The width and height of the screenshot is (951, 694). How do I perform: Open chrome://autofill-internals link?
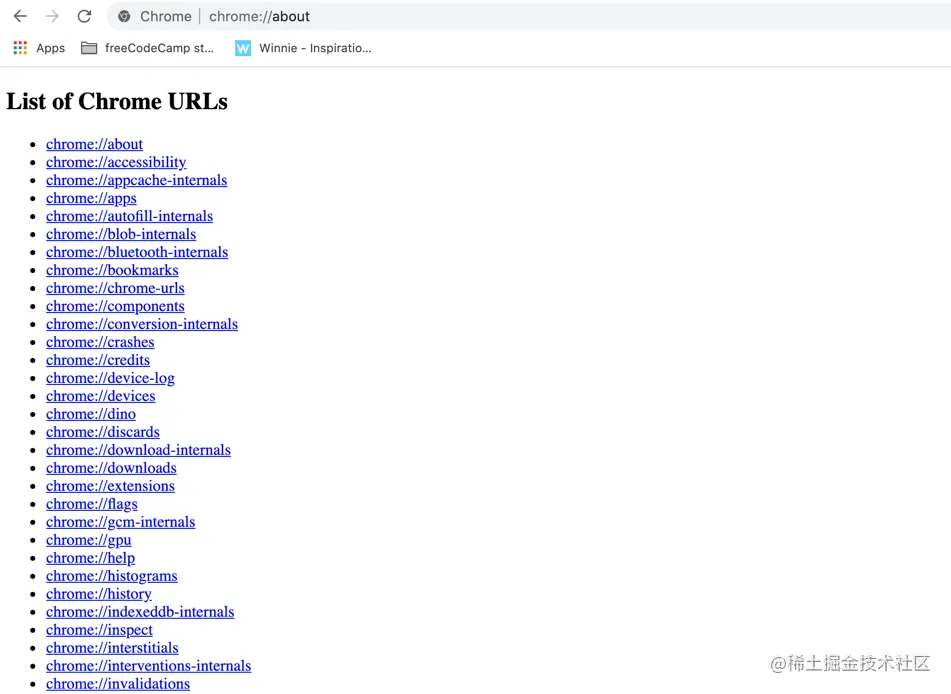tap(129, 217)
